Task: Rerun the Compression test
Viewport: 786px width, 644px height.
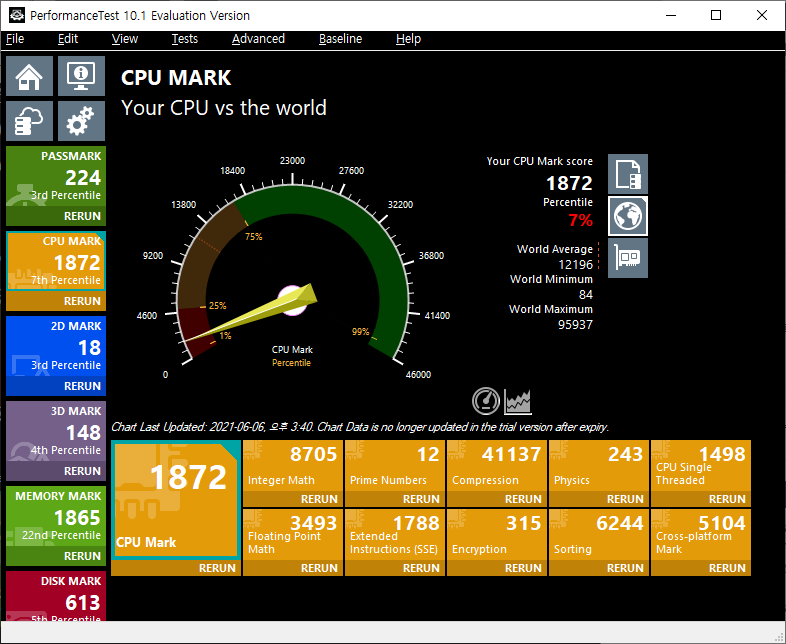Action: point(497,499)
